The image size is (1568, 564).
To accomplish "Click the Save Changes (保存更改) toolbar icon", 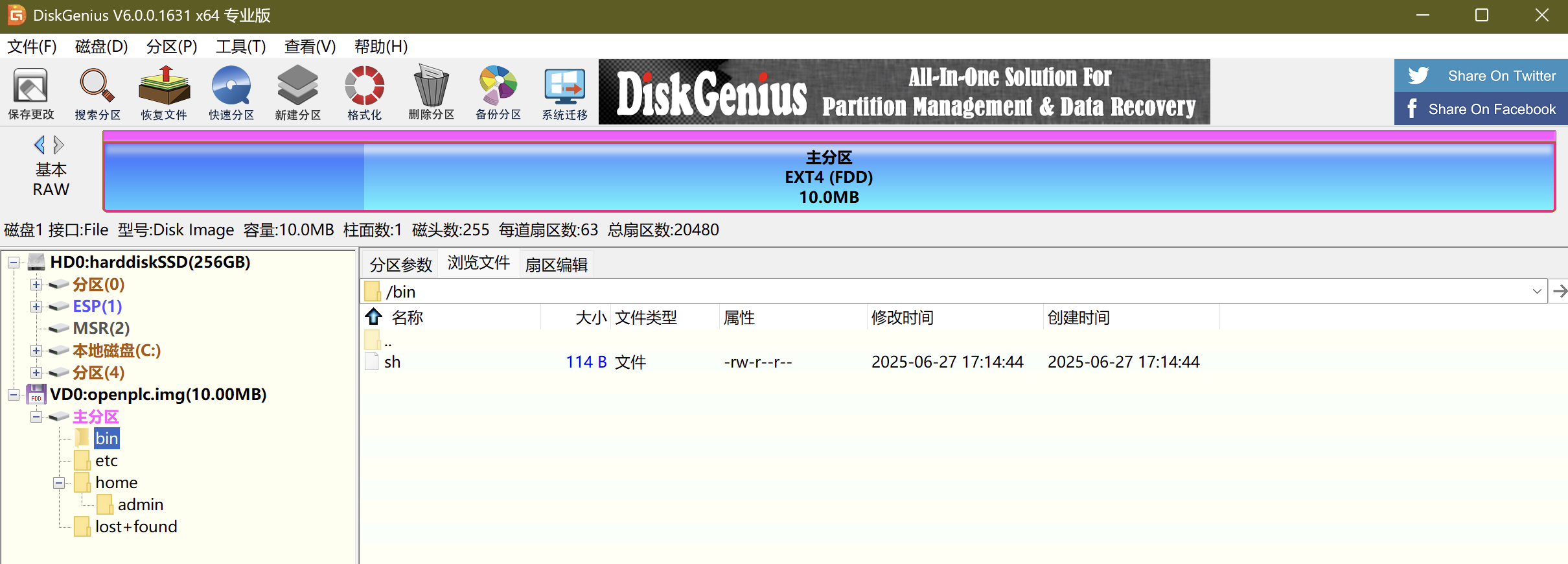I will [30, 93].
